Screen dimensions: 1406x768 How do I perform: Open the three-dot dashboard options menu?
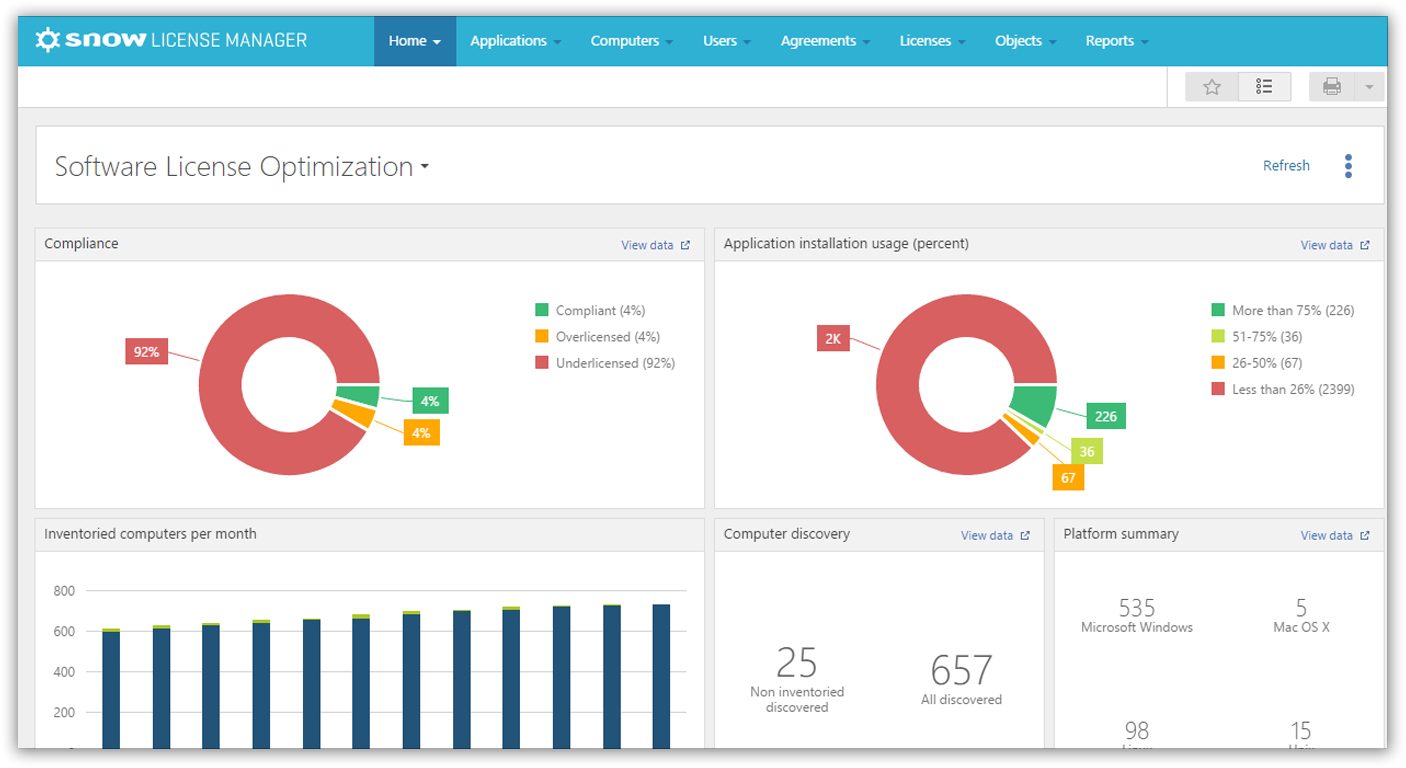pos(1348,166)
